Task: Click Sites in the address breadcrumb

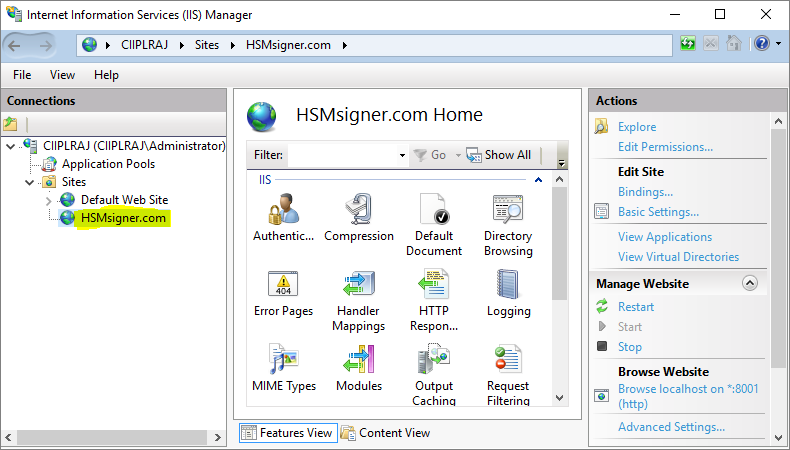Action: (x=207, y=45)
